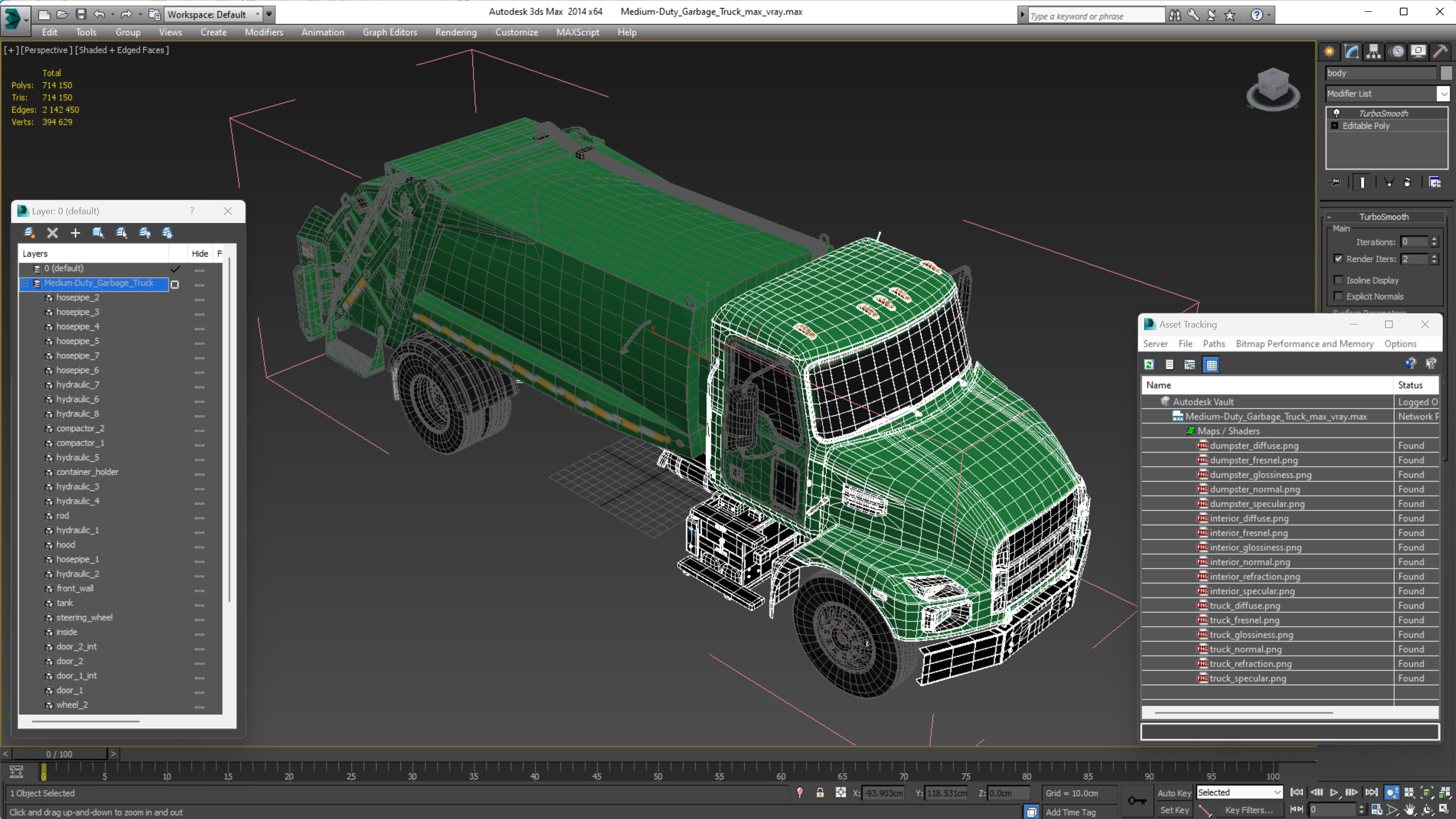
Task: Click the Create New Layer plus icon
Action: (75, 233)
